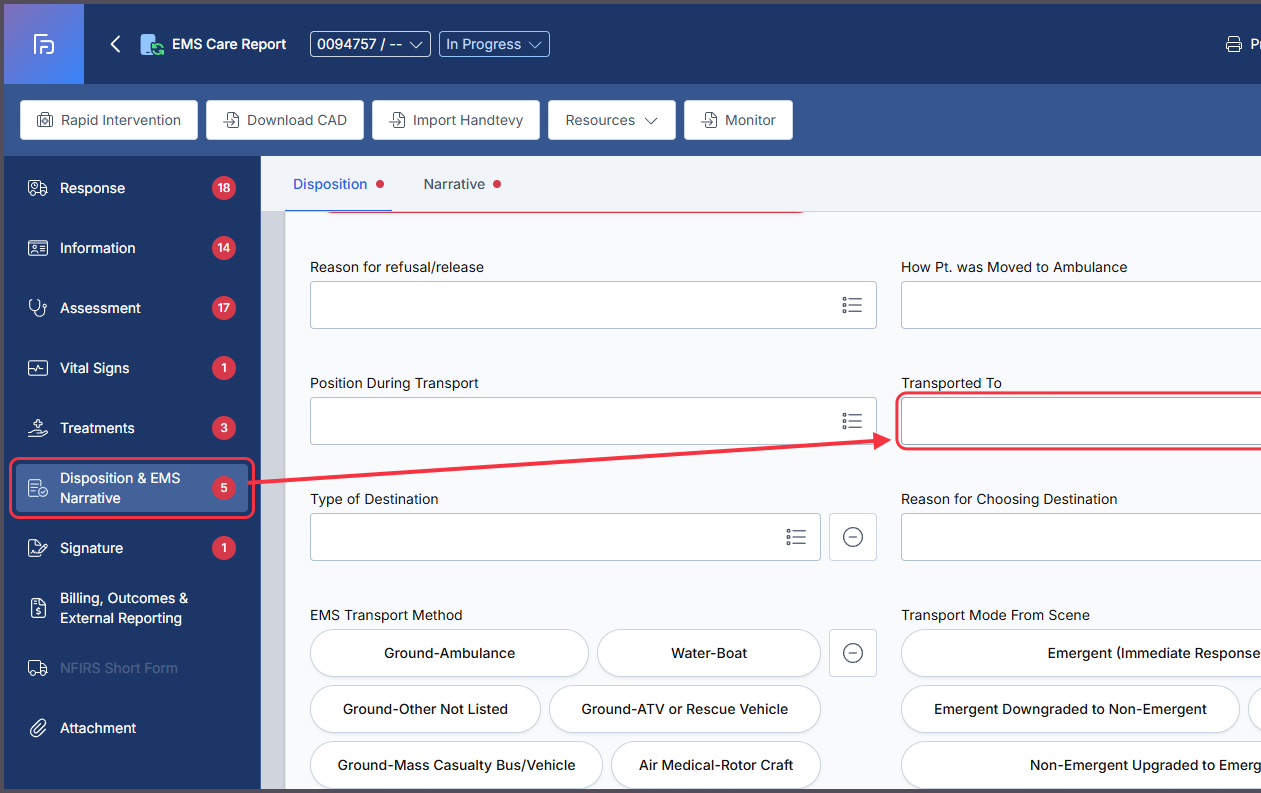The image size is (1261, 793).
Task: Open the Attachment section label
Action: click(98, 728)
